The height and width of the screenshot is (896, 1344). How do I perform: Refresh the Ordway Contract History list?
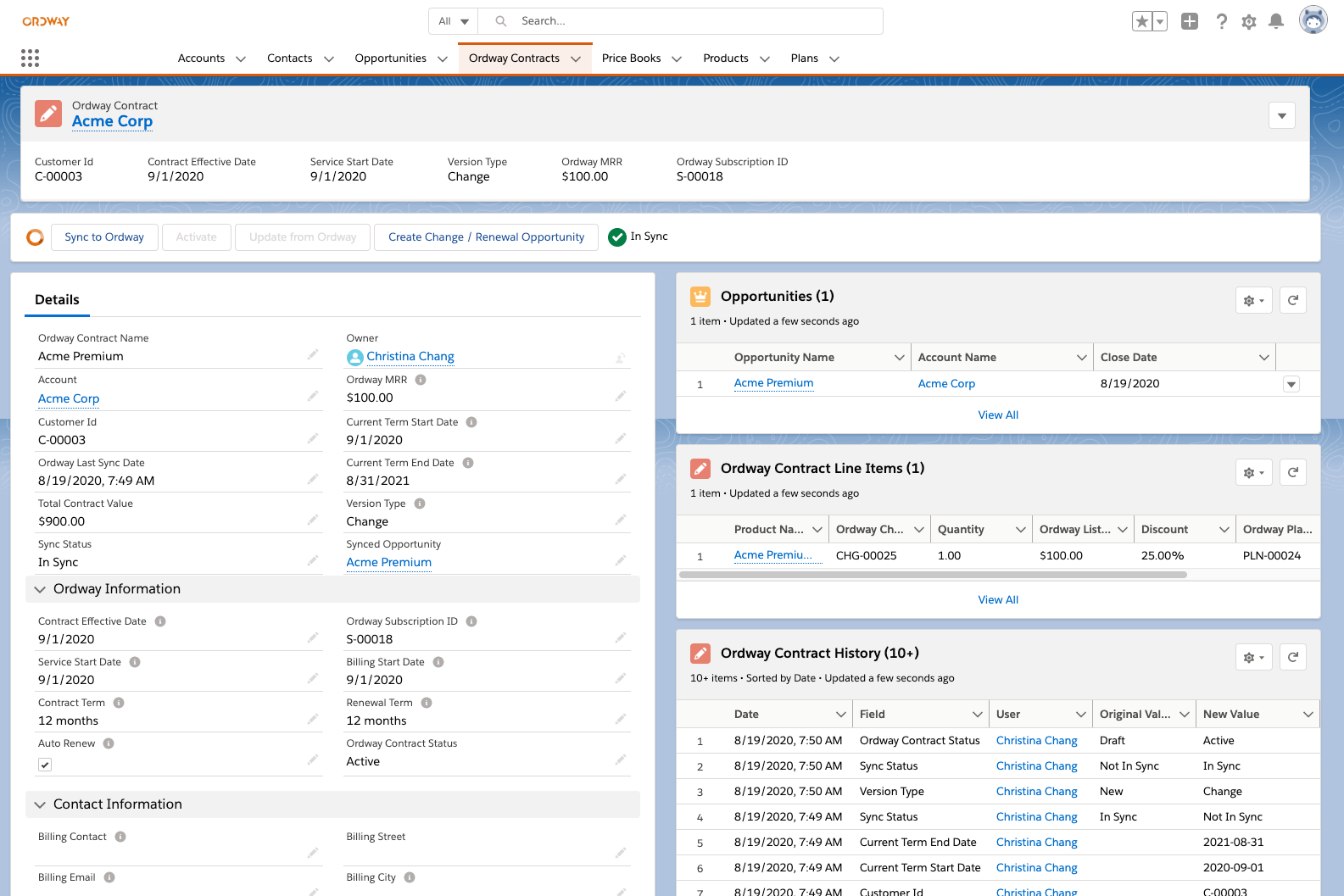click(x=1292, y=657)
